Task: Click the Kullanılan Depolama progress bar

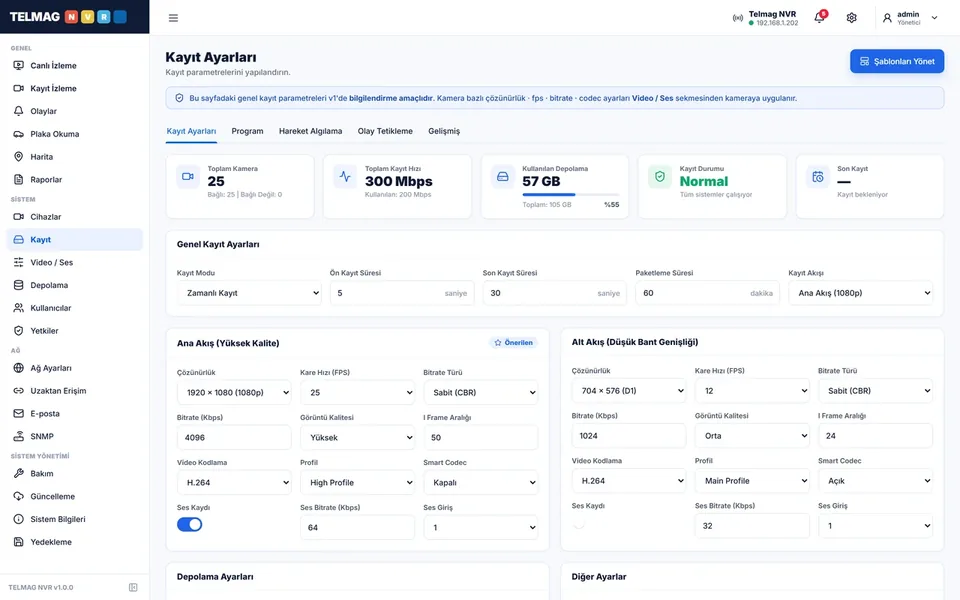Action: [571, 195]
